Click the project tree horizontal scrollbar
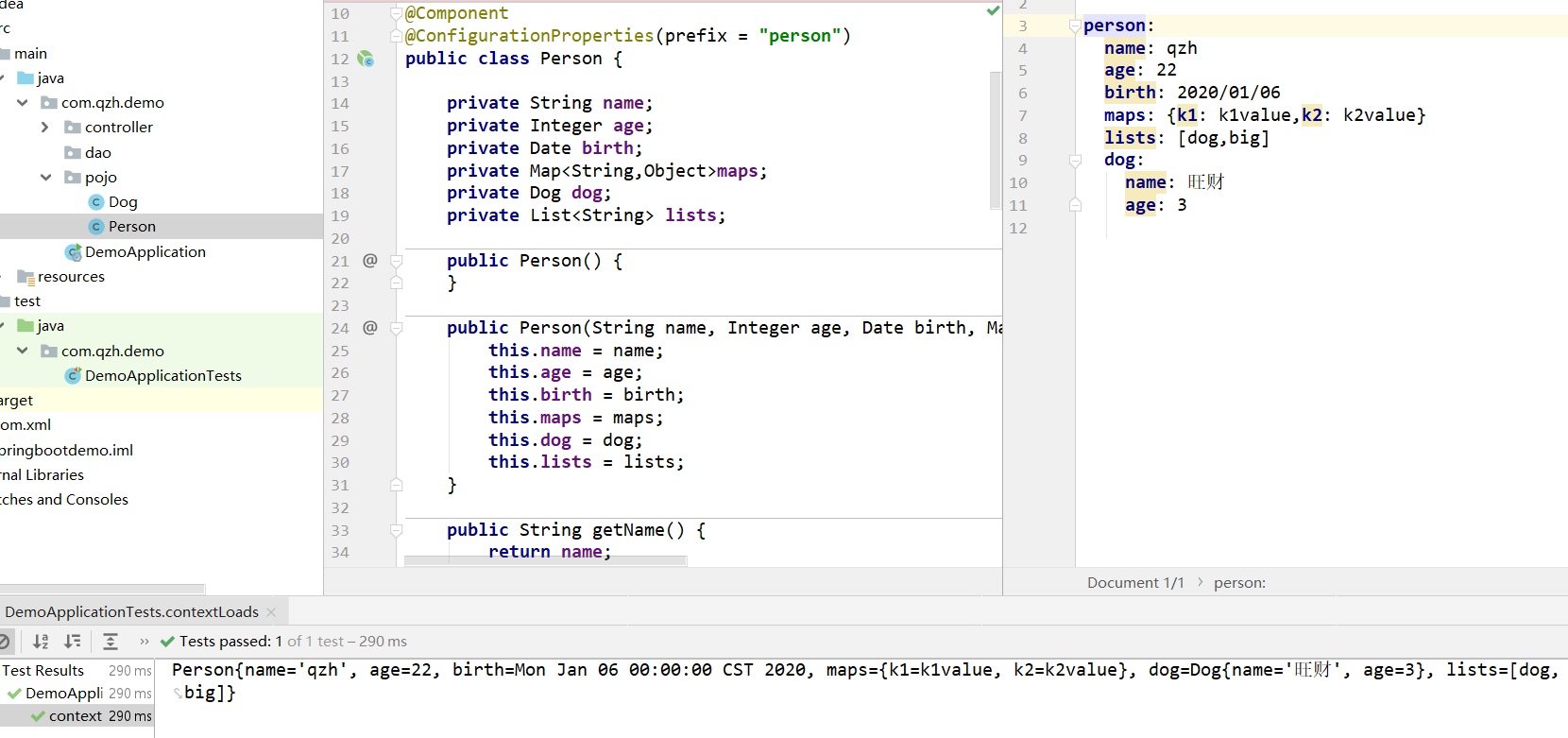1568x738 pixels. point(102,588)
